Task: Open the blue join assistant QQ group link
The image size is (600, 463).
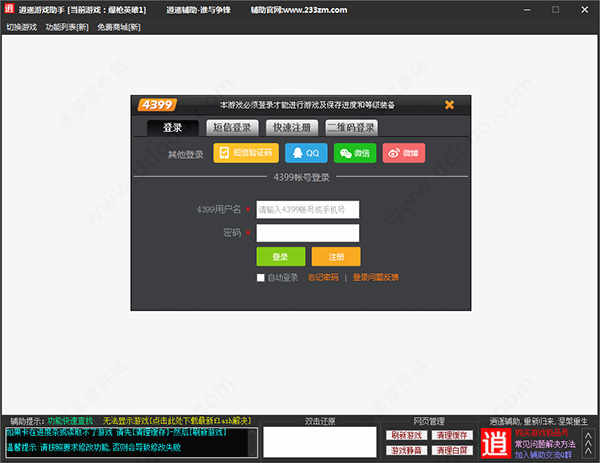Action: (x=543, y=455)
